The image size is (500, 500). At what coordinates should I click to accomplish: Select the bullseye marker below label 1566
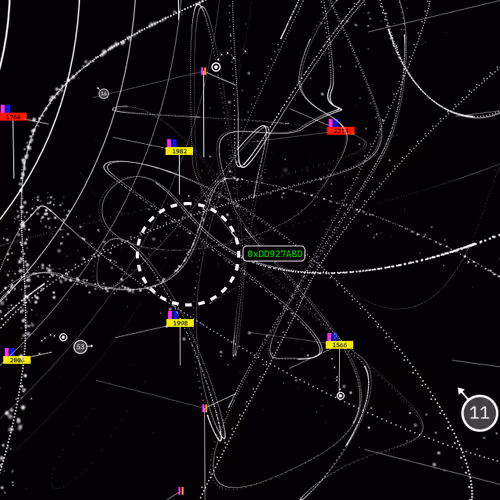[x=340, y=396]
